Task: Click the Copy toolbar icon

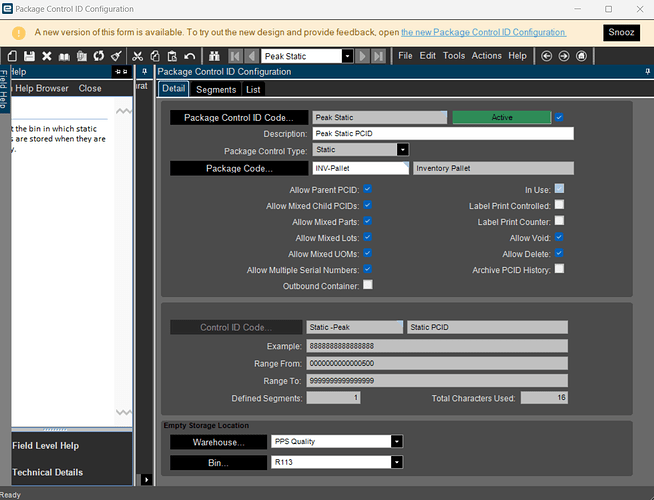Action: [155, 56]
